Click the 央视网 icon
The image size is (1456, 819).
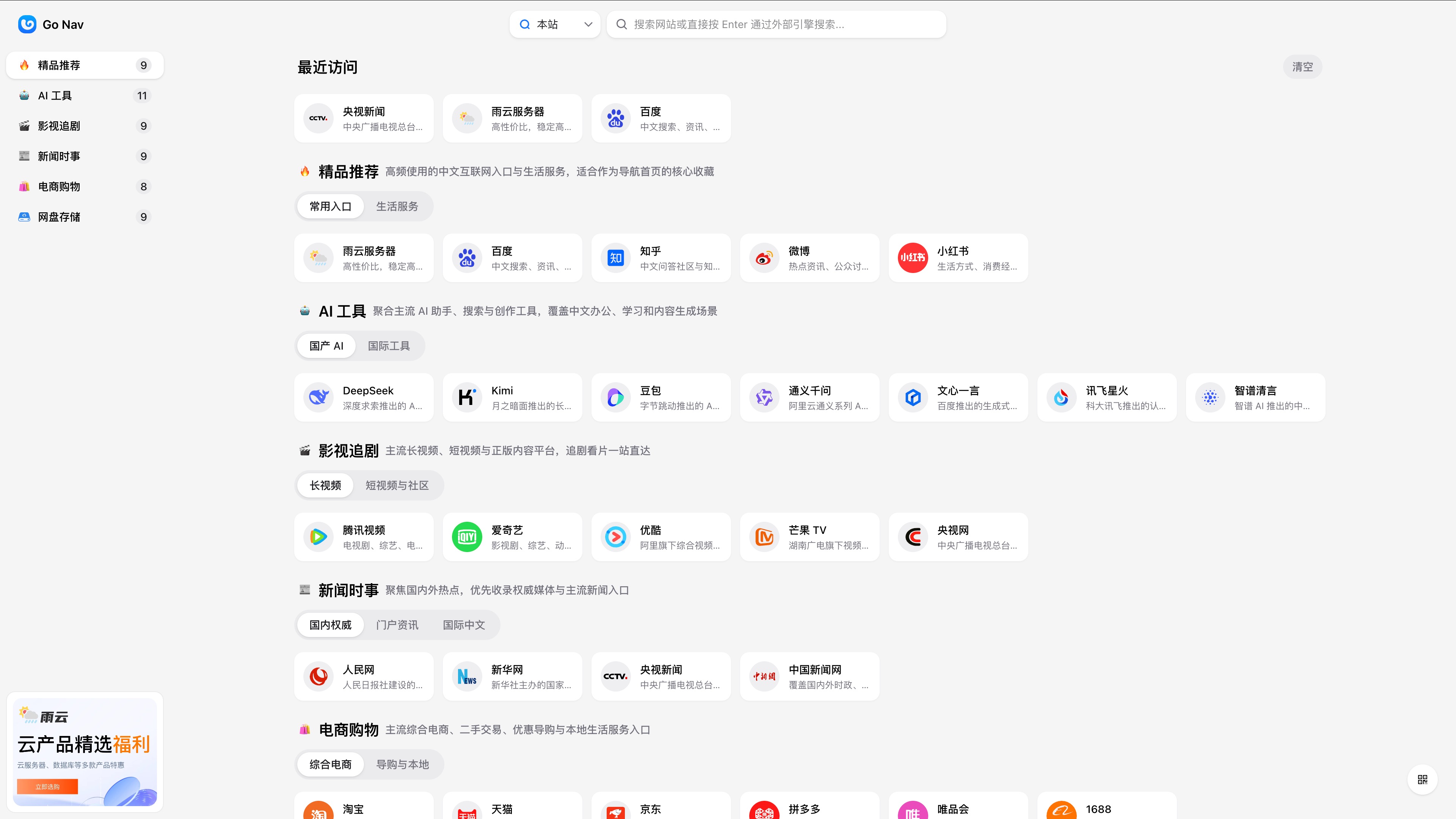click(x=913, y=537)
